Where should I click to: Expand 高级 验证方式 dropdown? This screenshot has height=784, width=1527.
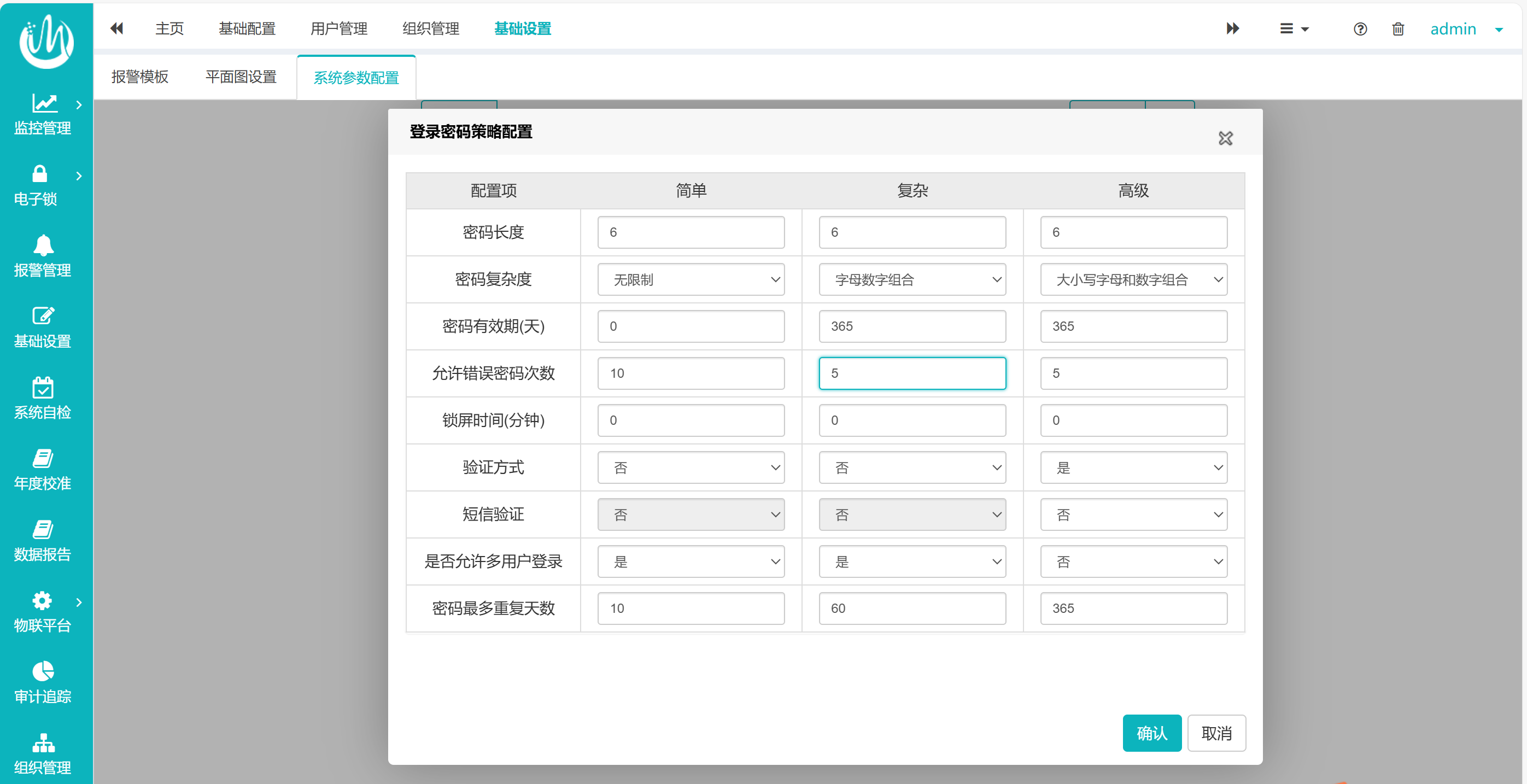click(1133, 467)
